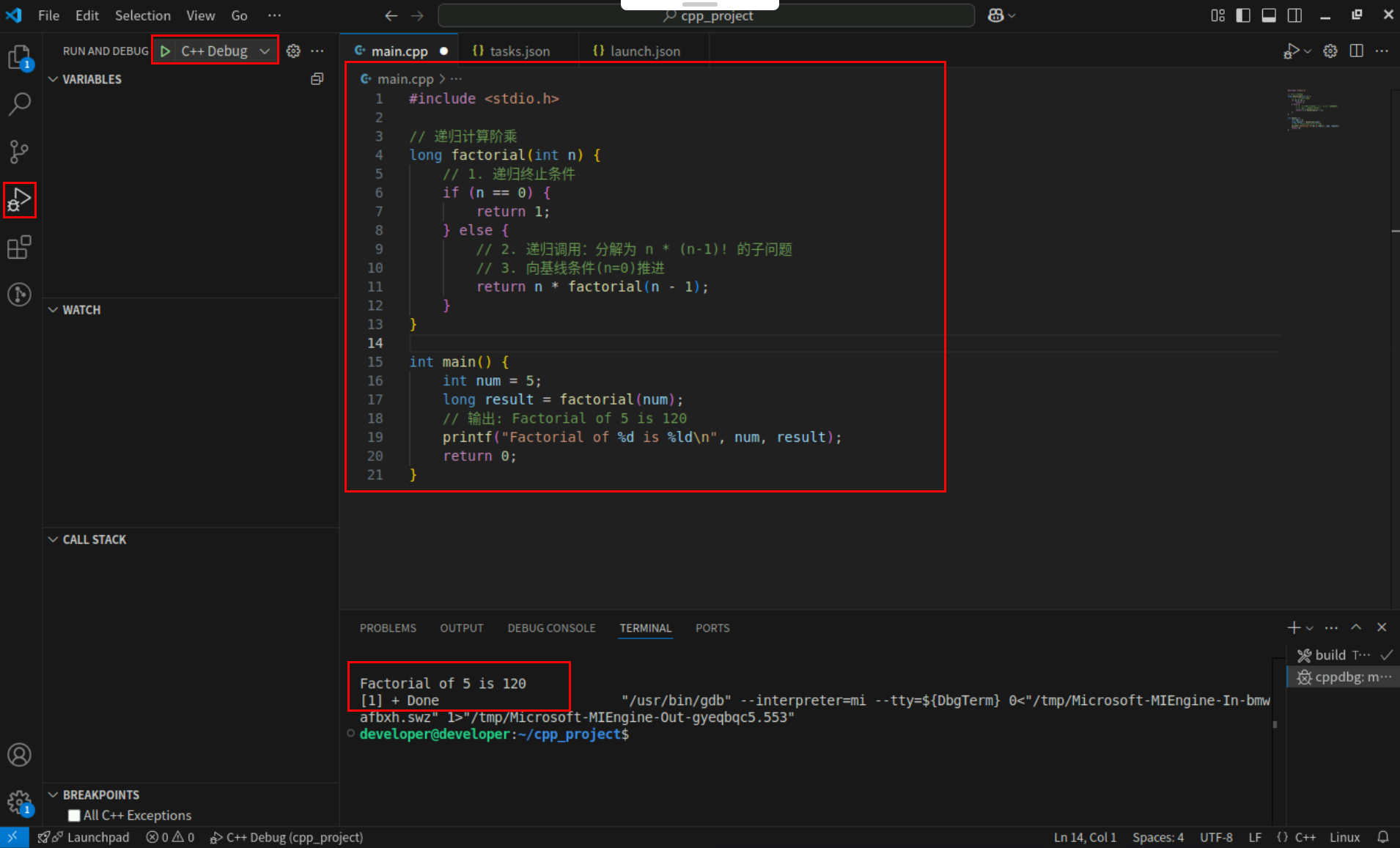Open editor more actions ellipsis
1400x848 pixels.
click(1382, 51)
